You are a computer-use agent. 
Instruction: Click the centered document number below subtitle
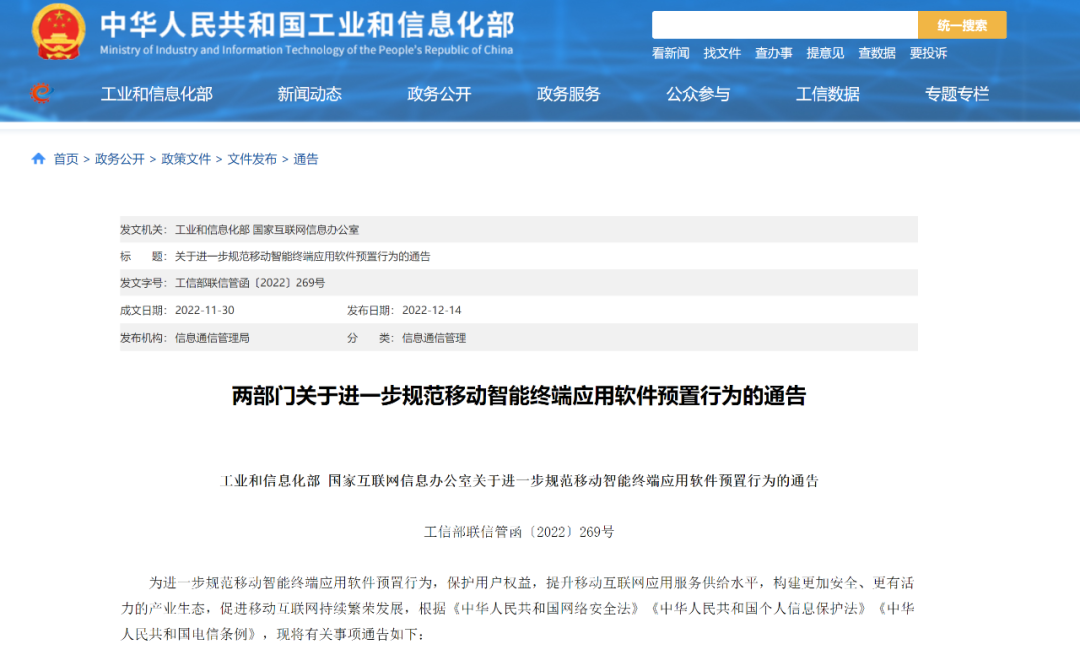(x=519, y=532)
